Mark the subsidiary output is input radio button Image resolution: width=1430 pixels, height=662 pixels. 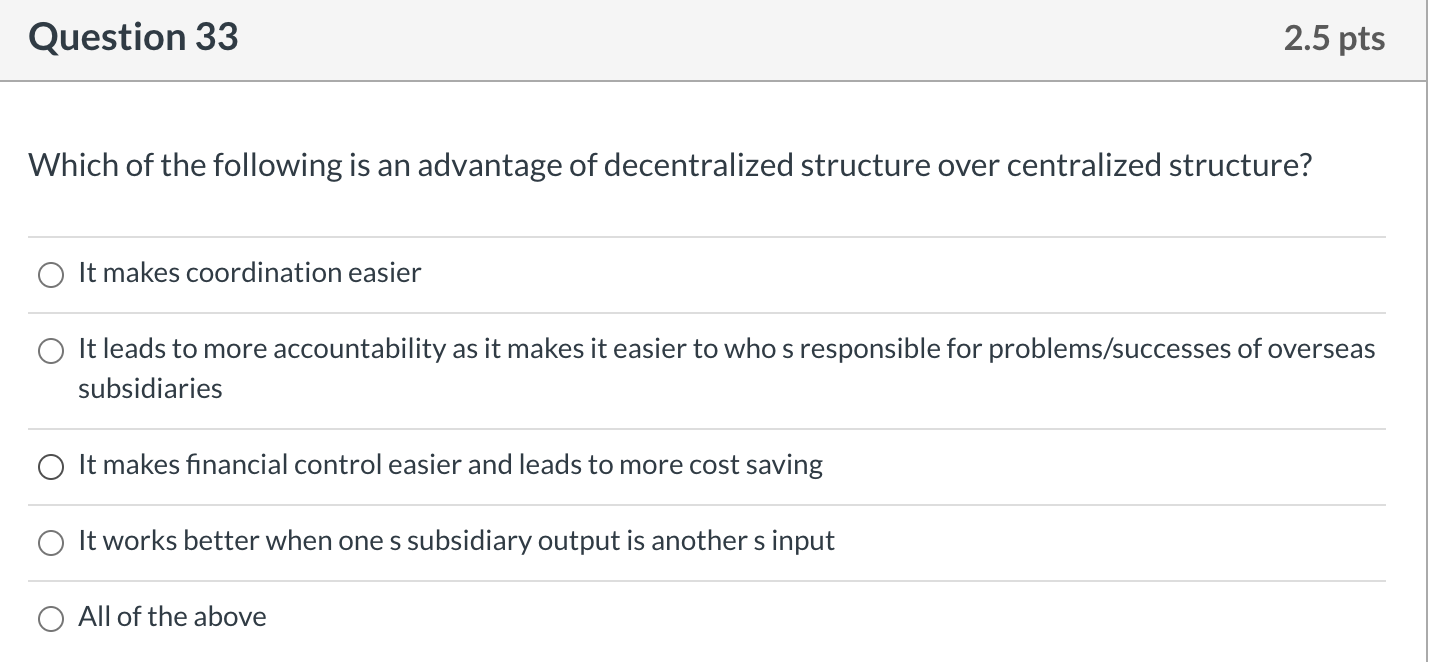pos(51,543)
